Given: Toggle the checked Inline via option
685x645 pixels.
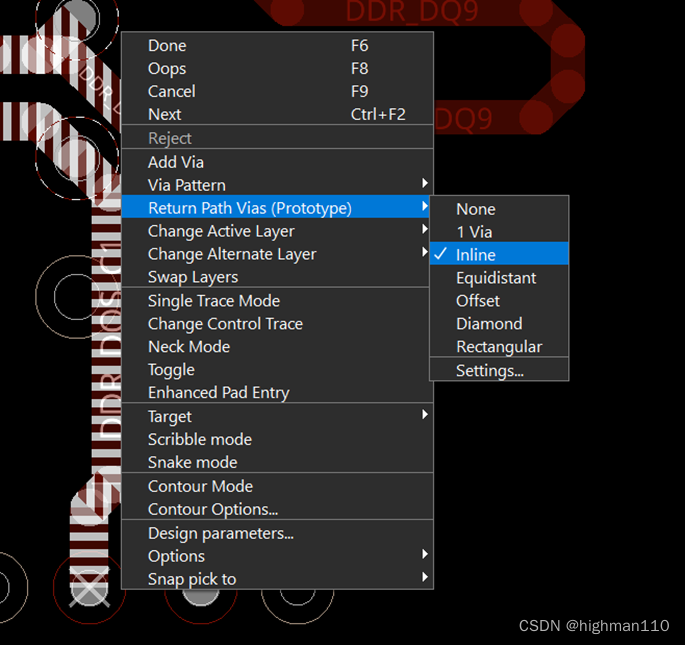Looking at the screenshot, I should pyautogui.click(x=476, y=255).
